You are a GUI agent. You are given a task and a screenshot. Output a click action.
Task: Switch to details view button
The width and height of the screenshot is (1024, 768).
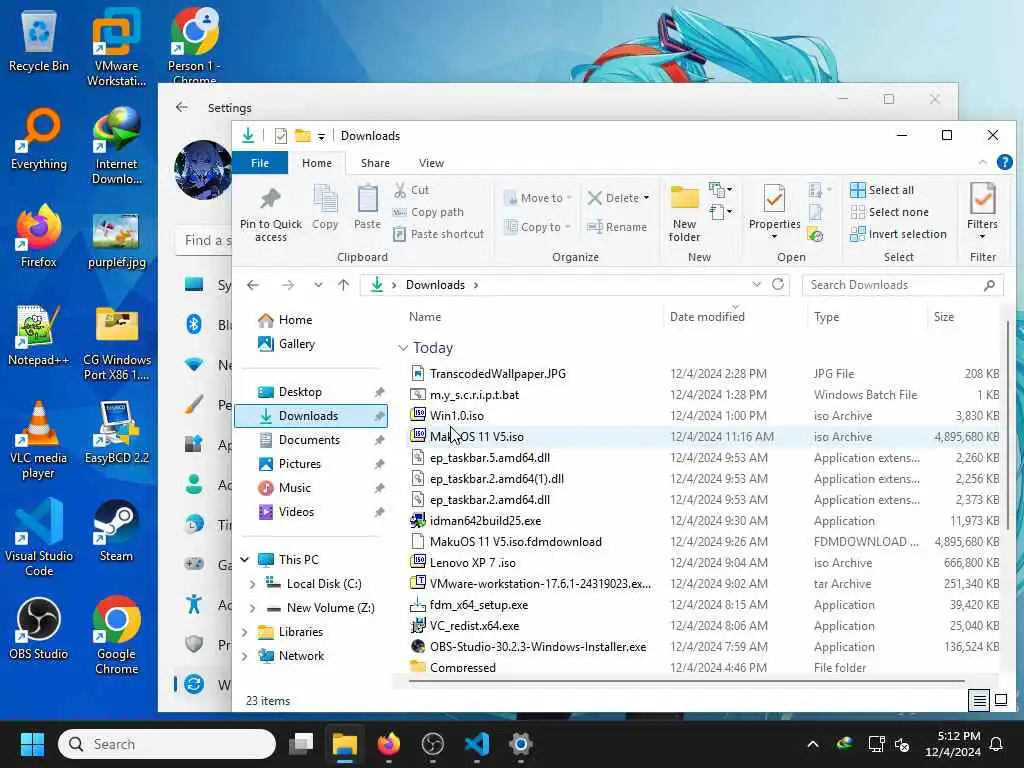(x=979, y=701)
